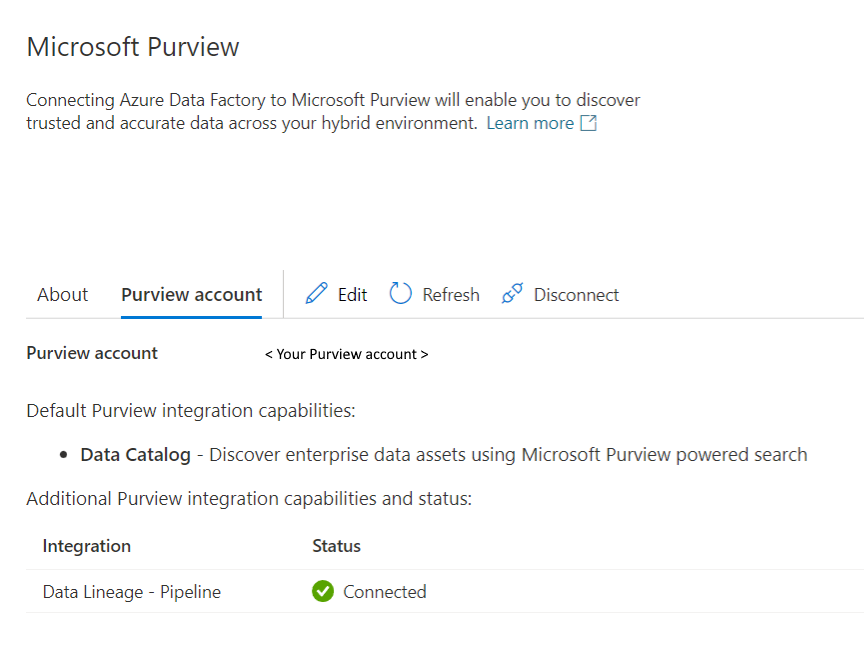The height and width of the screenshot is (663, 864).
Task: Click the Refresh button label
Action: 451,295
